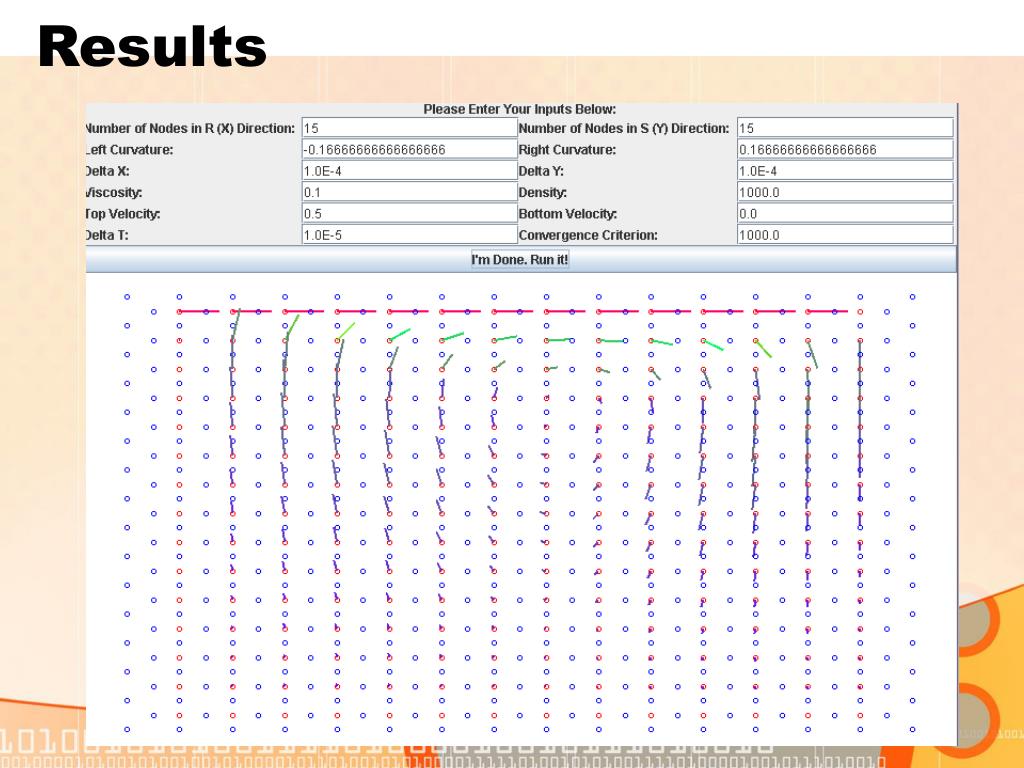Screen dimensions: 1024x768
Task: Select the Left Curvature input field
Action: tap(409, 150)
